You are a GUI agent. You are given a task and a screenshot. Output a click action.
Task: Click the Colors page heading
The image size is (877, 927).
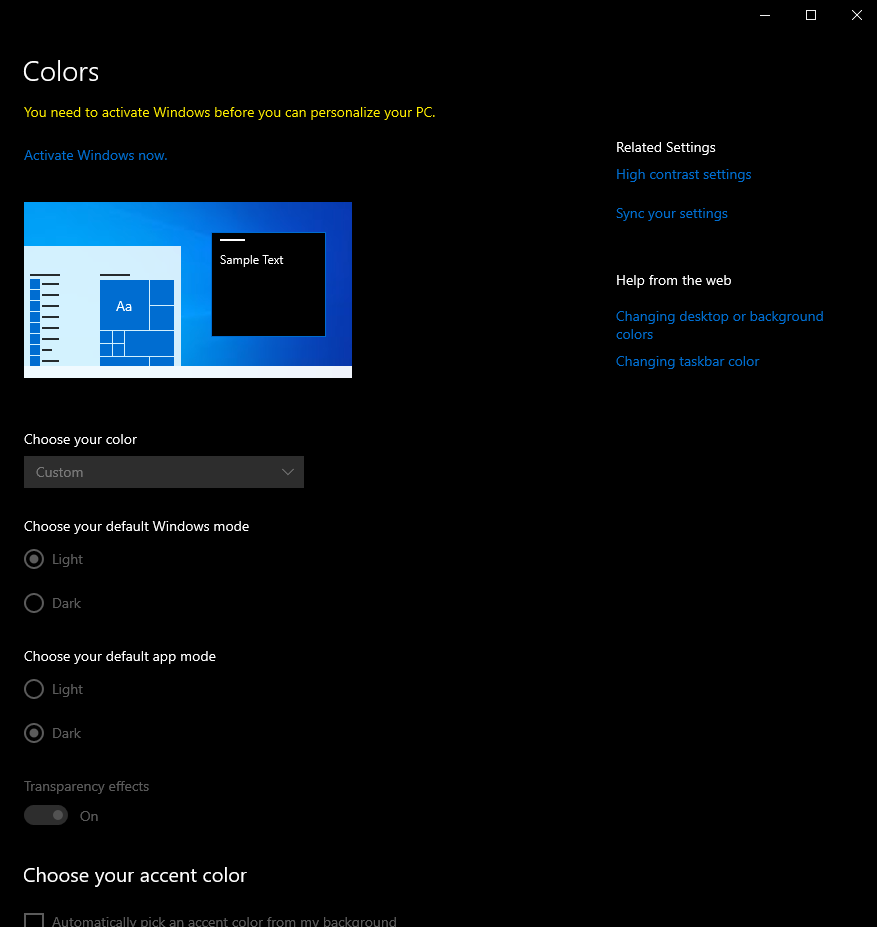[61, 72]
